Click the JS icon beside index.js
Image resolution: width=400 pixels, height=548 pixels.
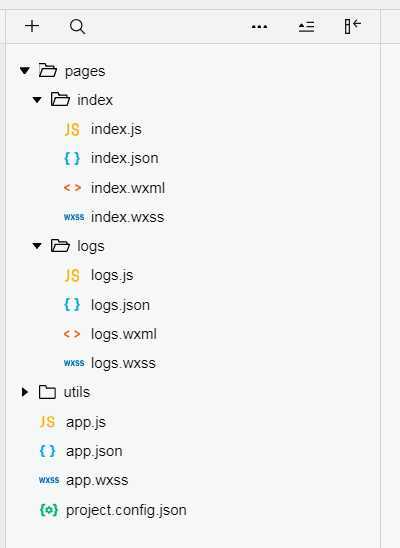(72, 129)
